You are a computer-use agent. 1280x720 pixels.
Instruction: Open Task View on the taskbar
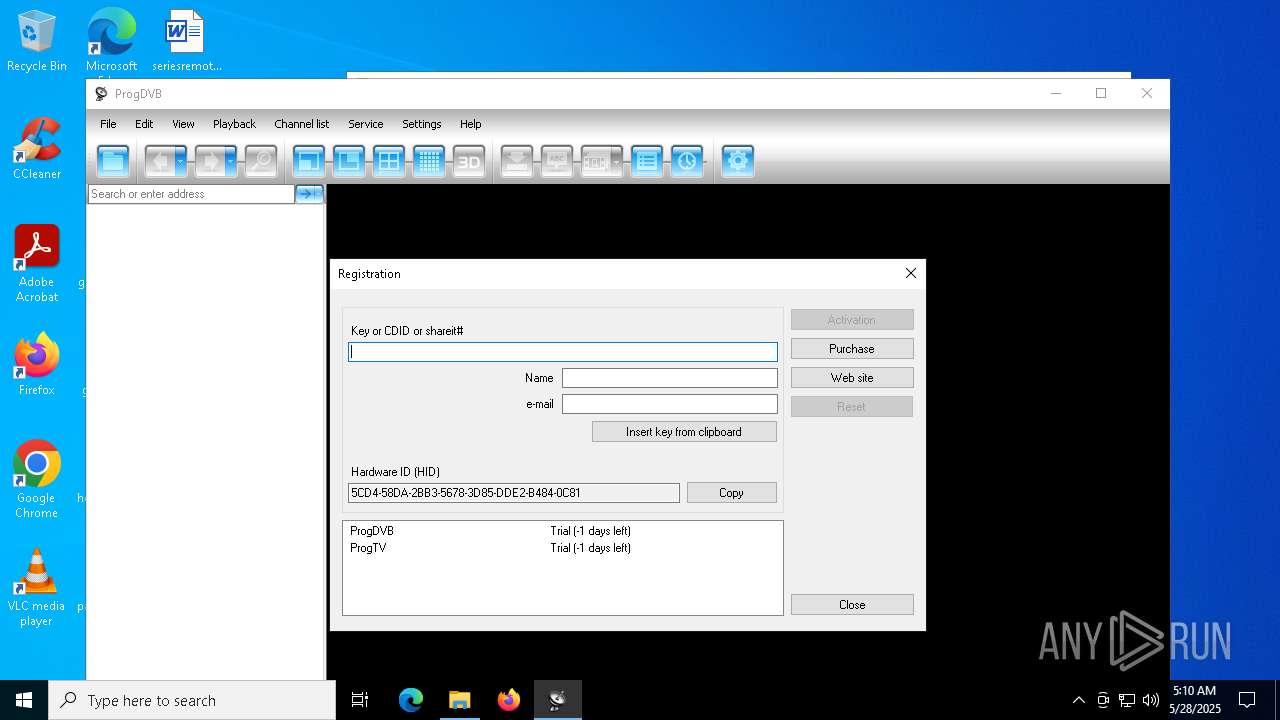360,700
